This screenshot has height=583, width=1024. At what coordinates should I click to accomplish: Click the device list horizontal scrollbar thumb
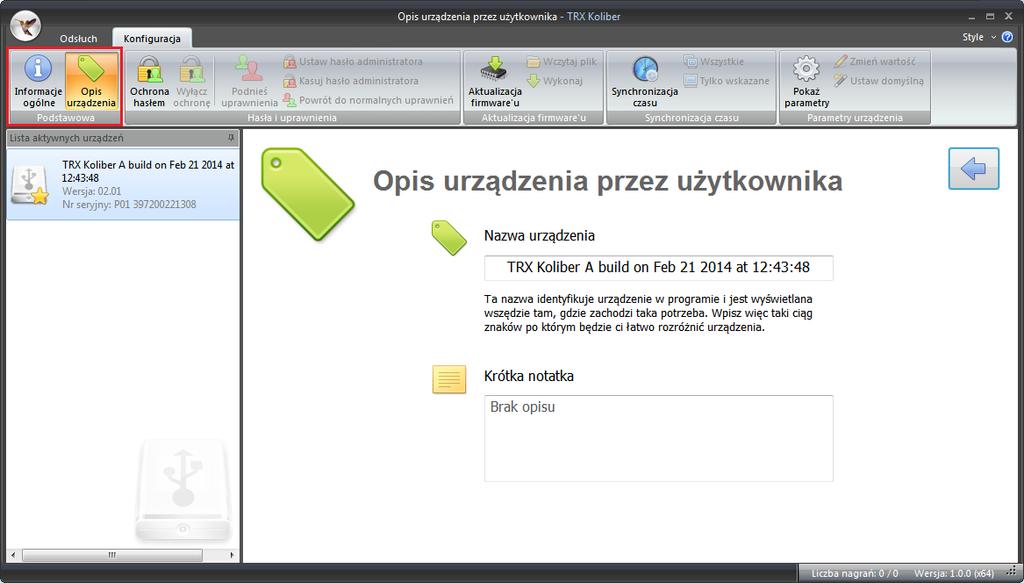112,556
